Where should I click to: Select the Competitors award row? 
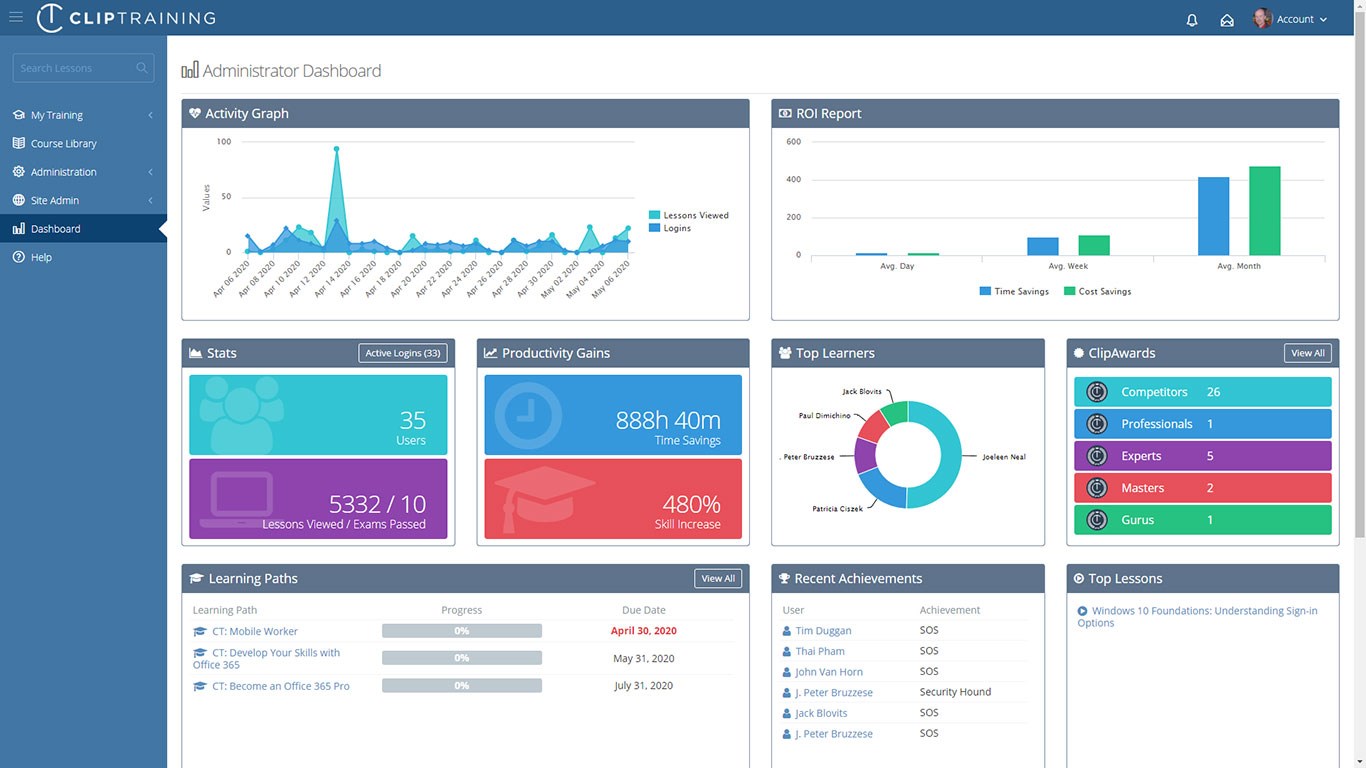click(x=1203, y=392)
